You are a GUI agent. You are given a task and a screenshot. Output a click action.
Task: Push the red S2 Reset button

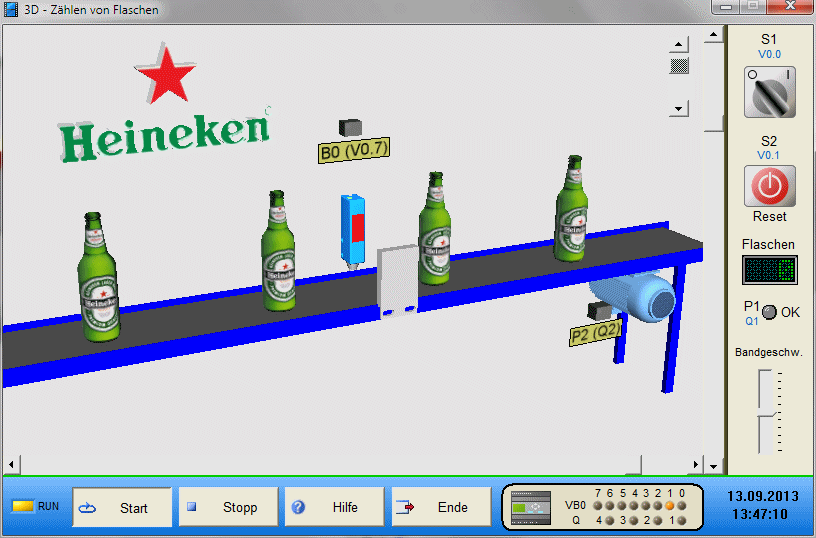[x=770, y=186]
